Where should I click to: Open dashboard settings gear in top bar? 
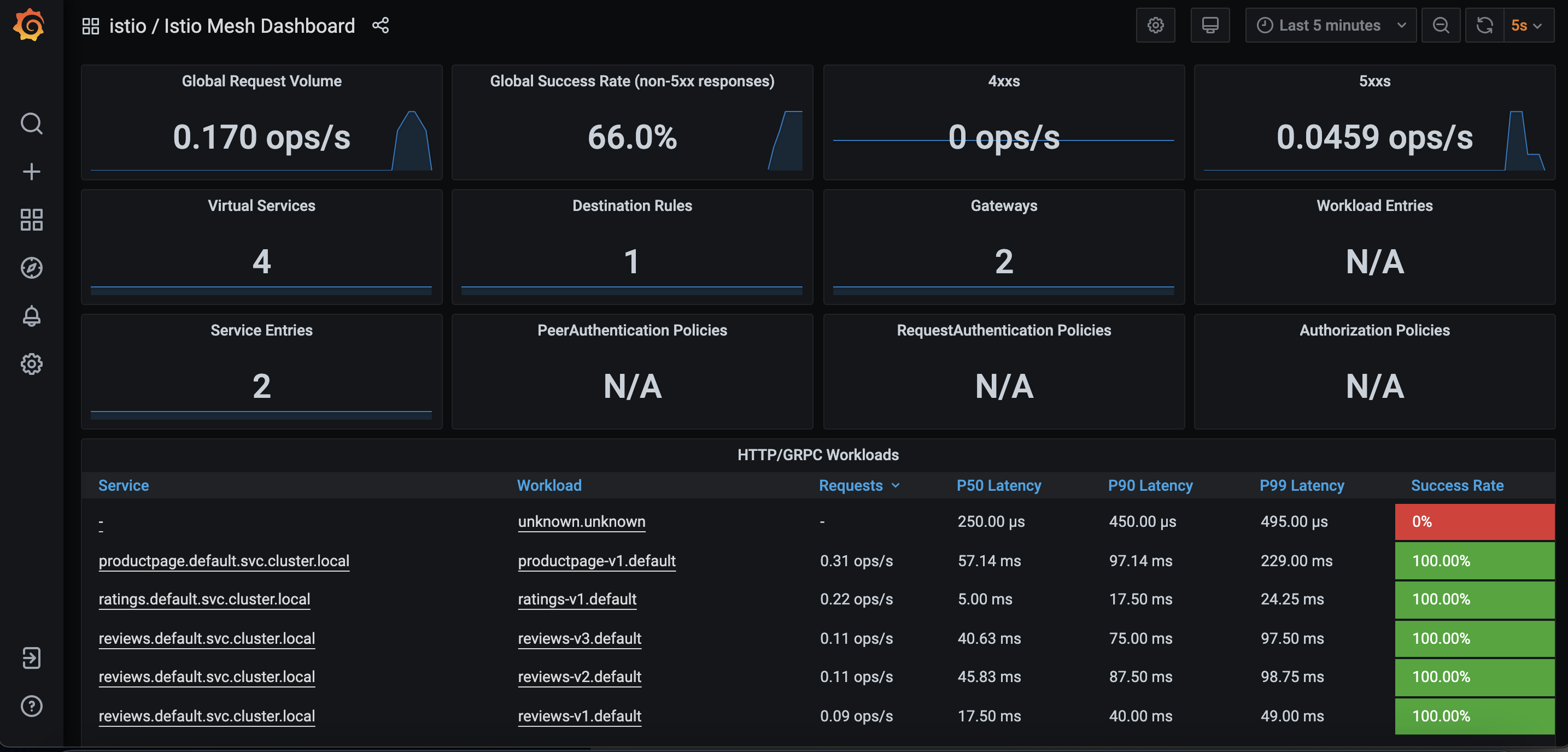point(1155,26)
